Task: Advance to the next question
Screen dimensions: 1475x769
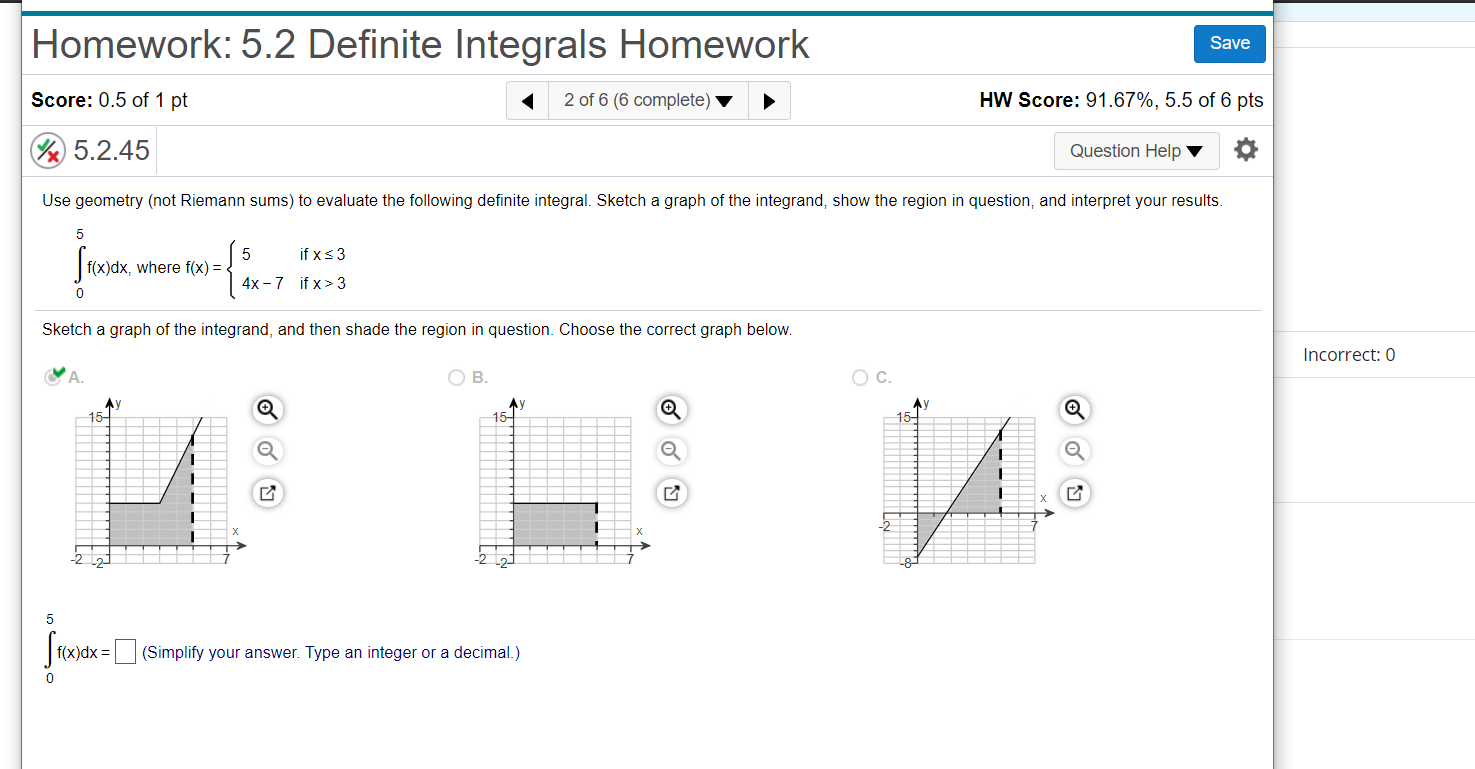Action: point(769,100)
